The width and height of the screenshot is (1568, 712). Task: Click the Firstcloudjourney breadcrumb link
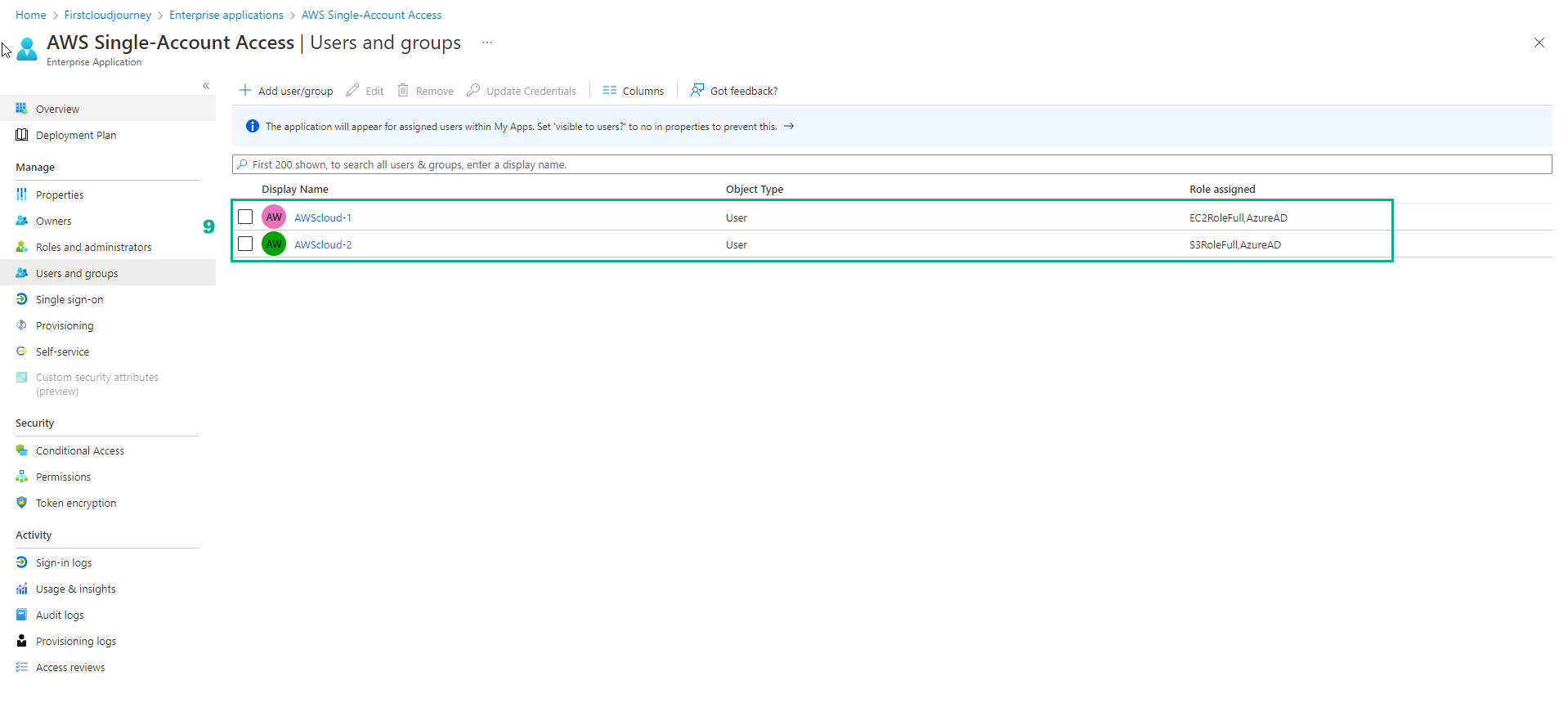click(108, 15)
